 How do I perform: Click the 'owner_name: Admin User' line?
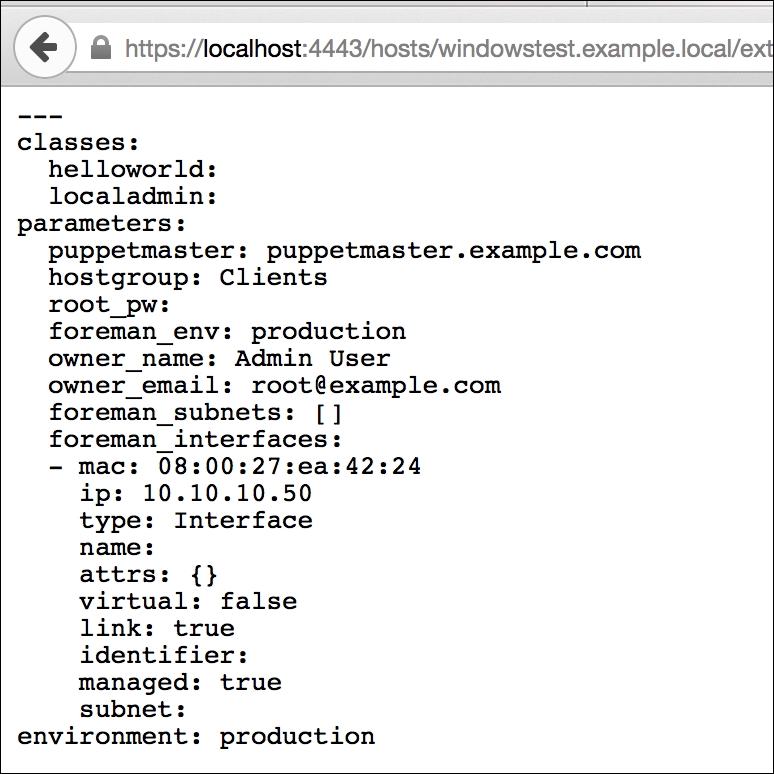click(219, 358)
